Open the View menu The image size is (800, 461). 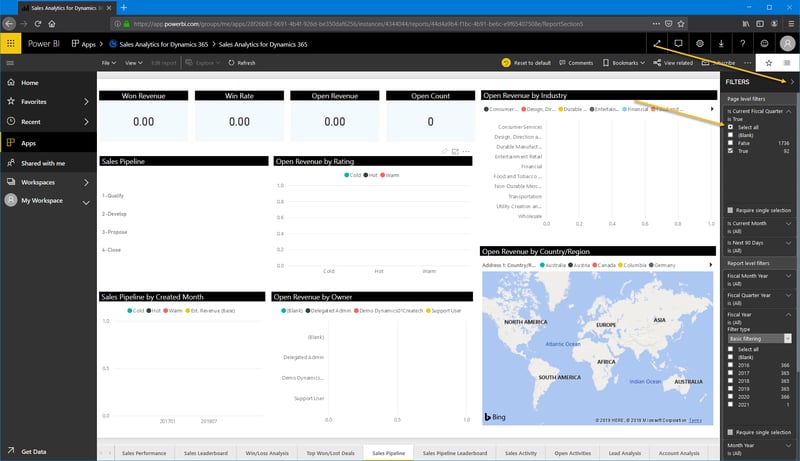point(134,63)
